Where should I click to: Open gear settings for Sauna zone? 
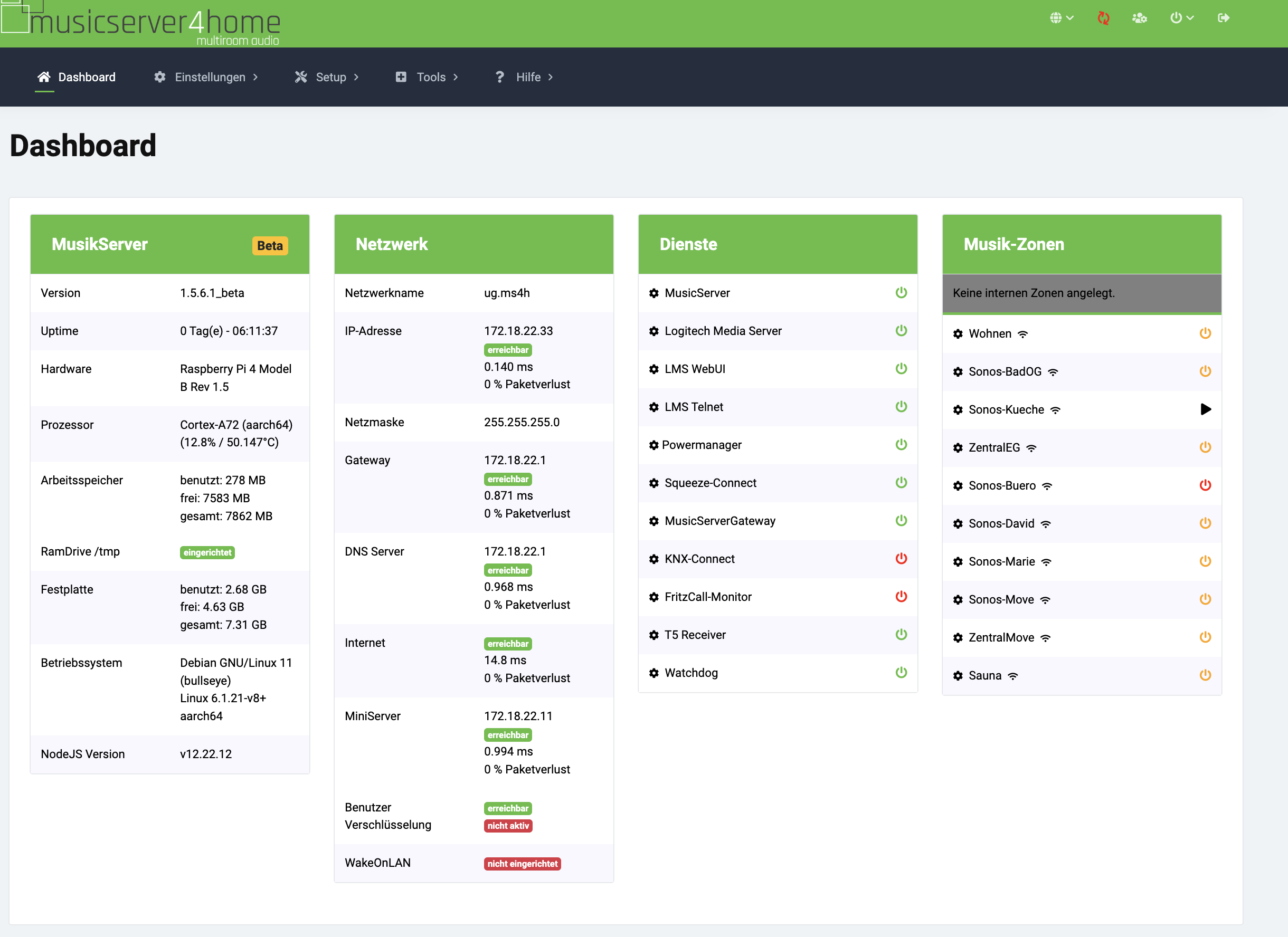click(958, 676)
